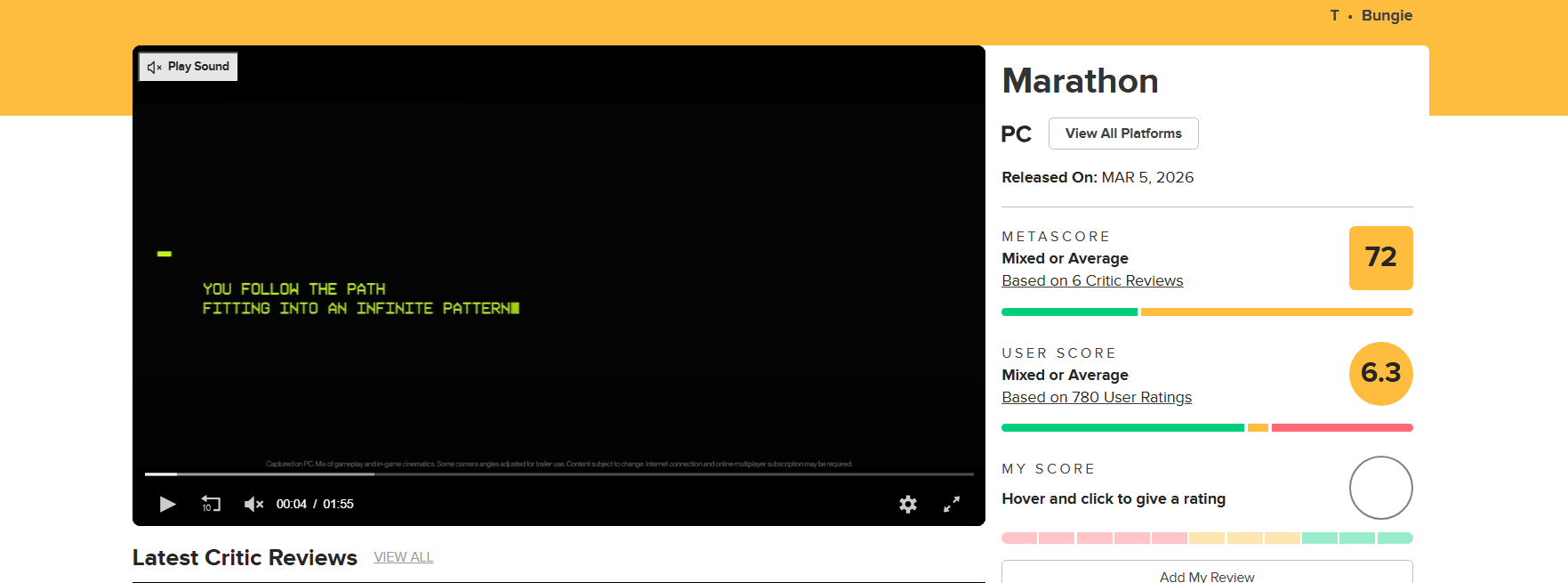The width and height of the screenshot is (1568, 583).
Task: Click the Latest Critic Reviews heading
Action: pyautogui.click(x=245, y=558)
